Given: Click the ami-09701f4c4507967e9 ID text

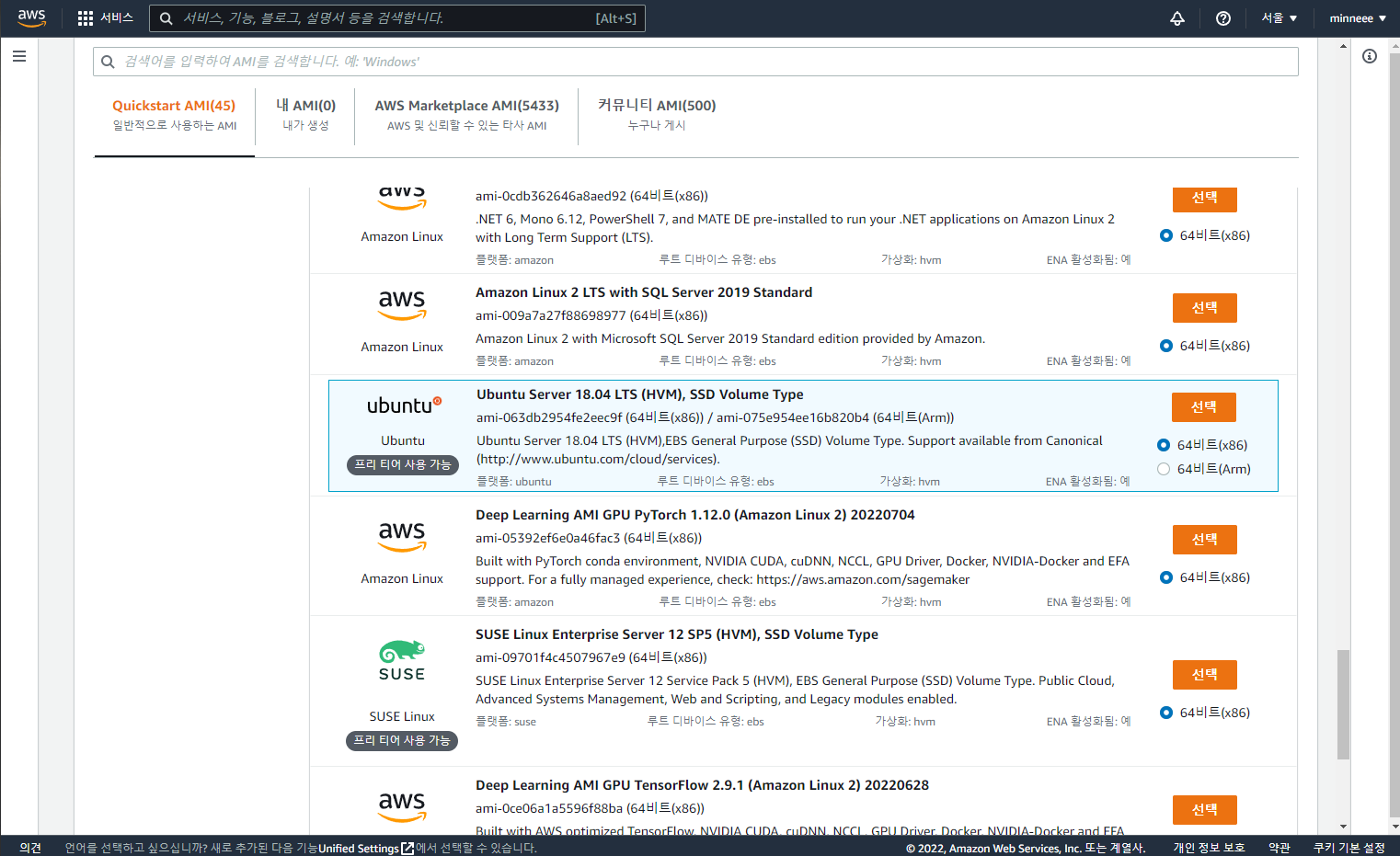Looking at the screenshot, I should pos(550,657).
